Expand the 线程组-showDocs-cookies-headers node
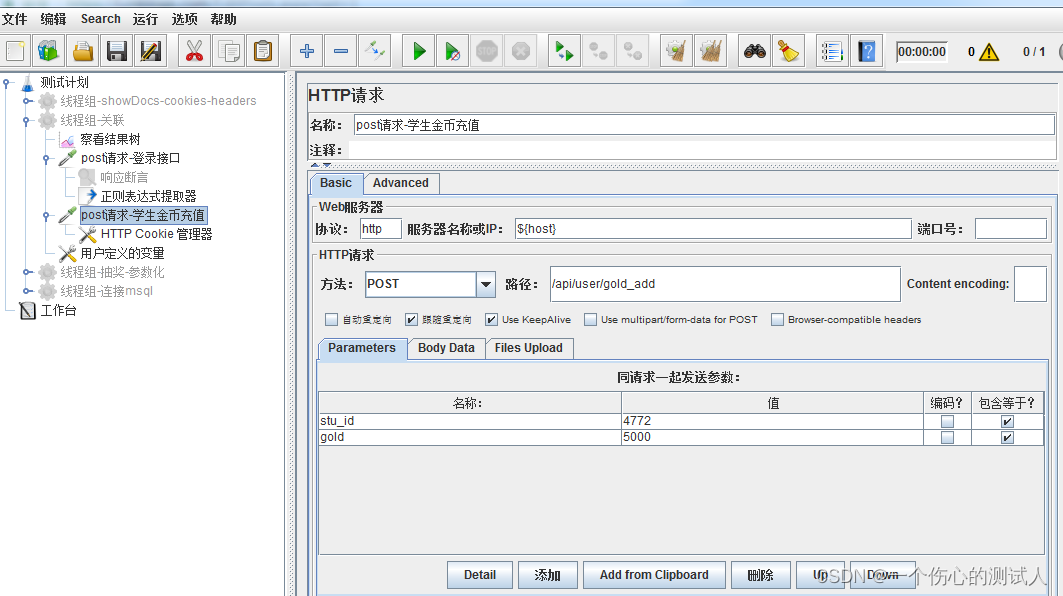1063x596 pixels. [27, 101]
